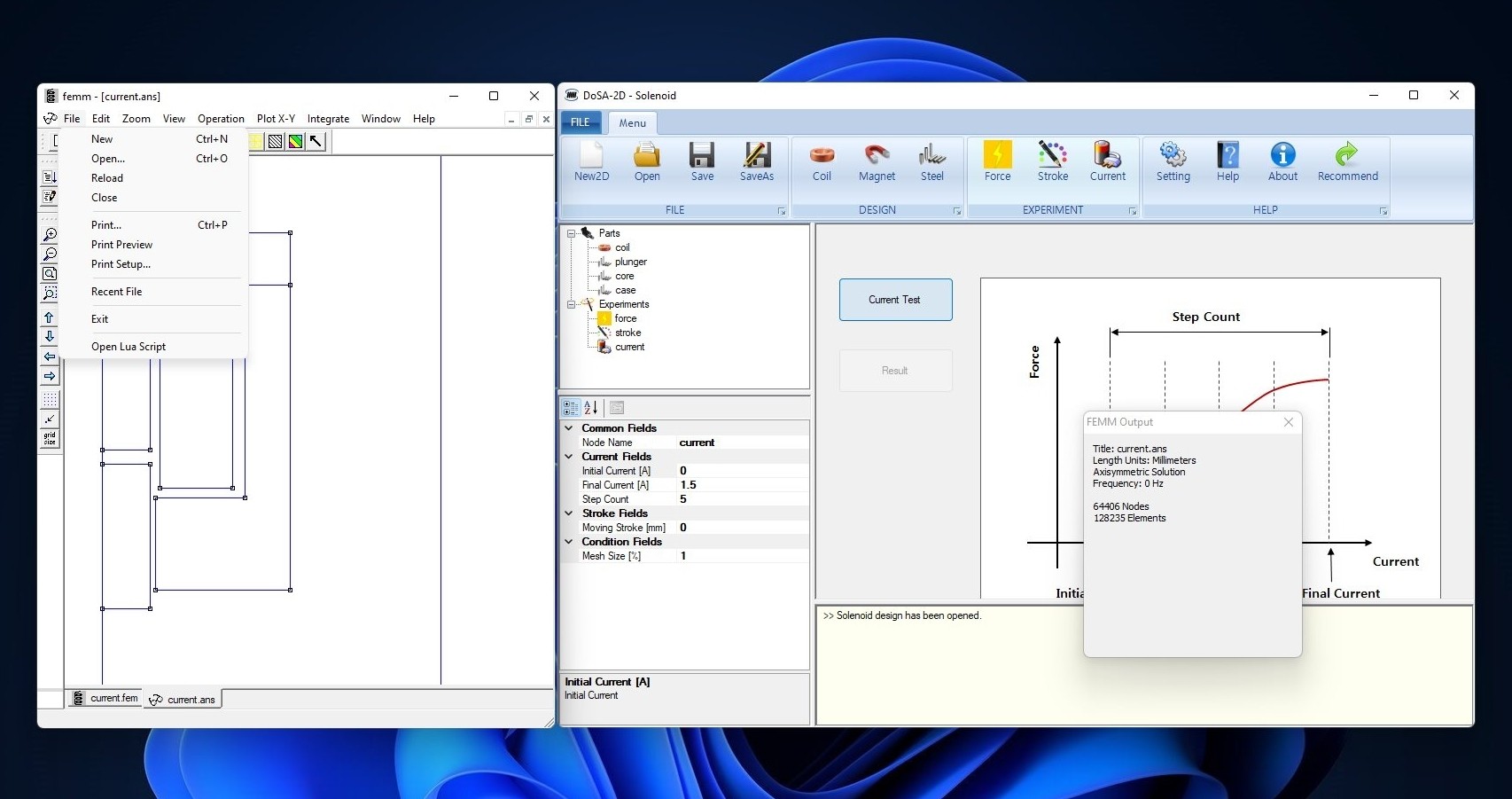
Task: Edit the Step Count value field
Action: (742, 499)
